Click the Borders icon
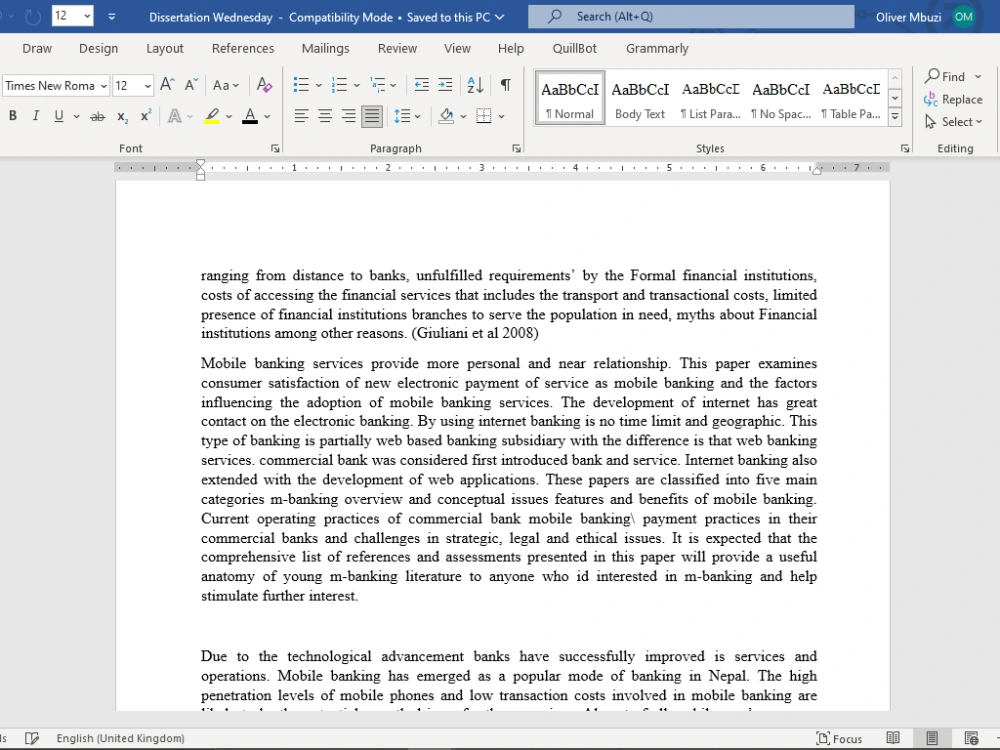This screenshot has height=750, width=1000. 484,116
